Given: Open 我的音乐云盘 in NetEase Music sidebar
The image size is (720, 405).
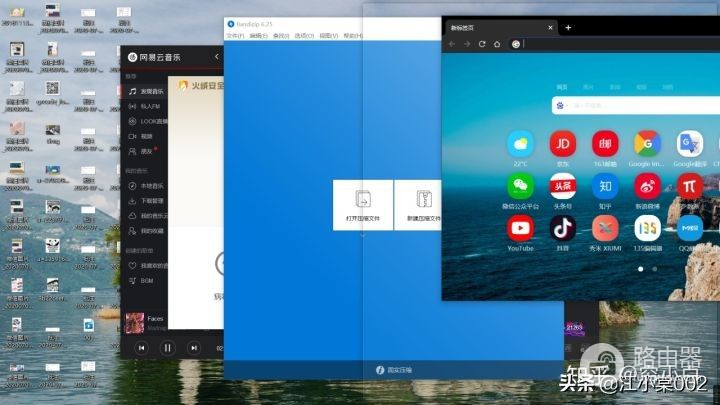Looking at the screenshot, I should (x=146, y=216).
